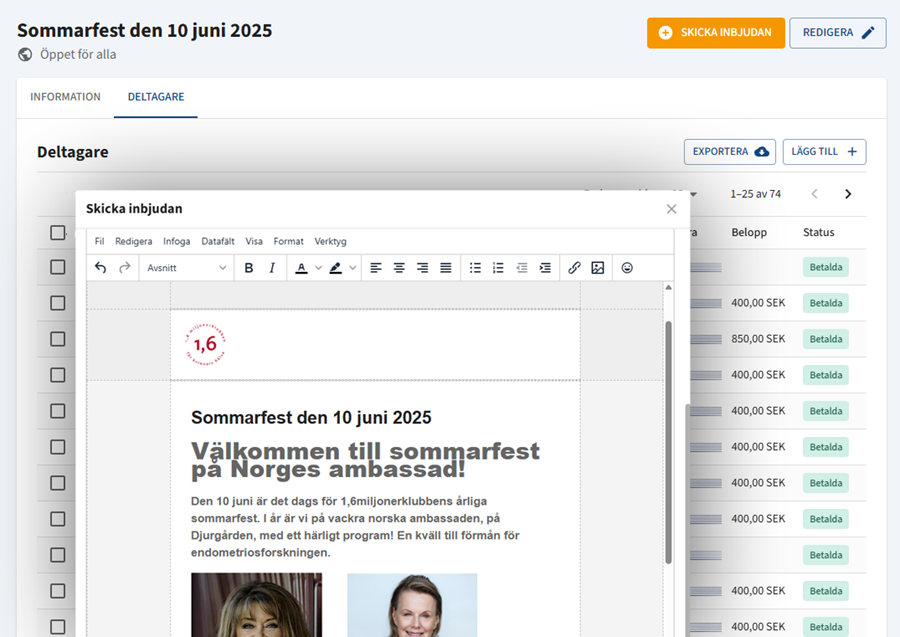Insert a hyperlink
This screenshot has width=900, height=637.
(575, 268)
